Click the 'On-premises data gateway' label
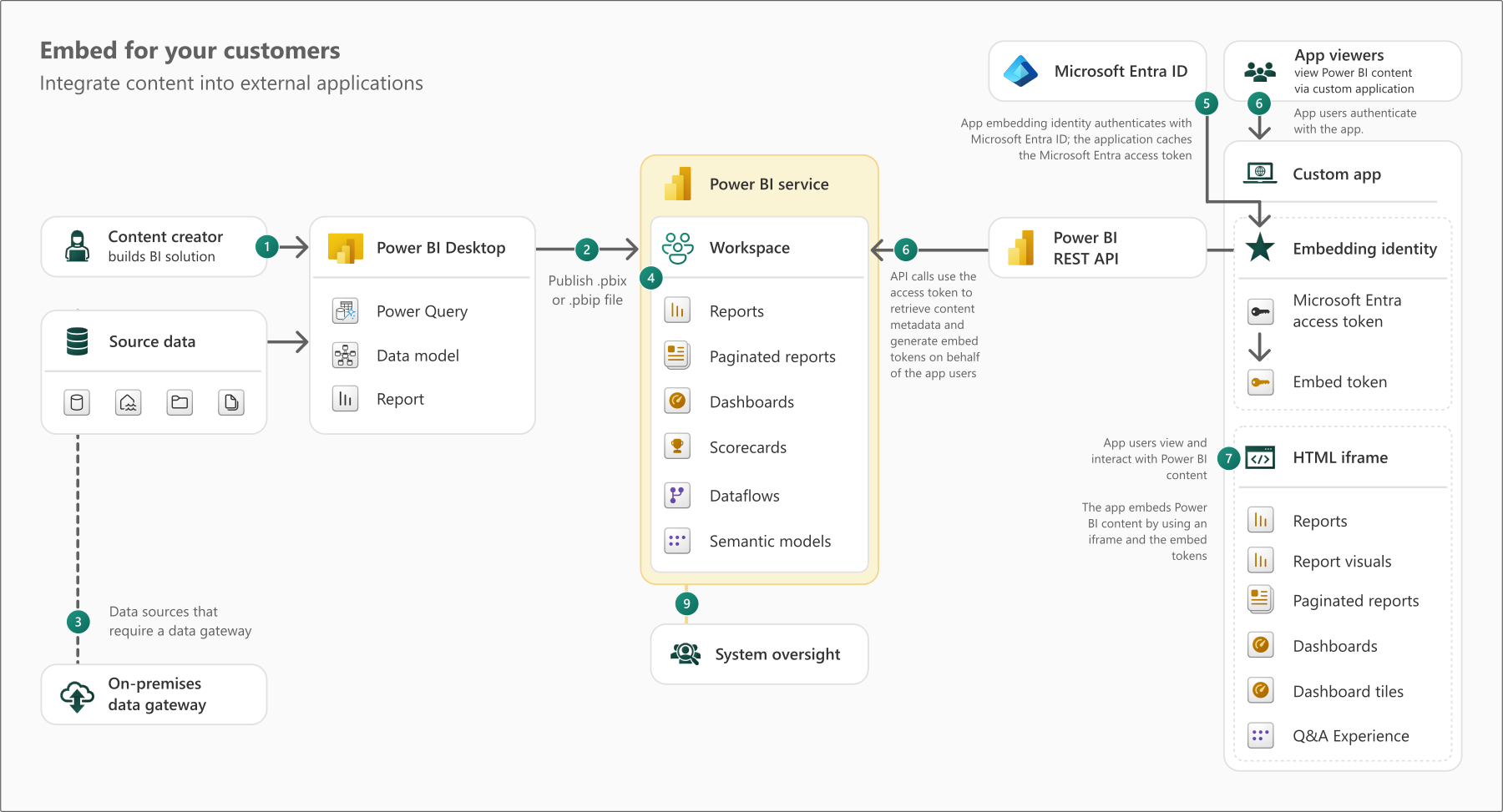The height and width of the screenshot is (812, 1503). (157, 694)
